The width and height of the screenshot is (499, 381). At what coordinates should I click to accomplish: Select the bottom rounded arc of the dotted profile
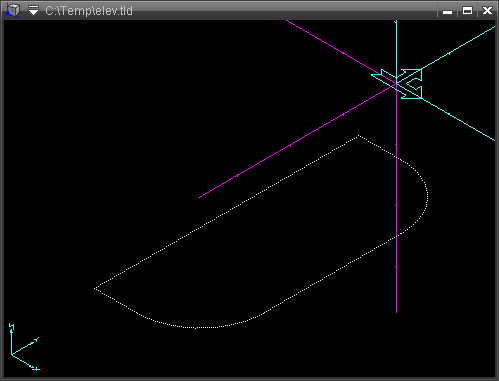point(197,325)
